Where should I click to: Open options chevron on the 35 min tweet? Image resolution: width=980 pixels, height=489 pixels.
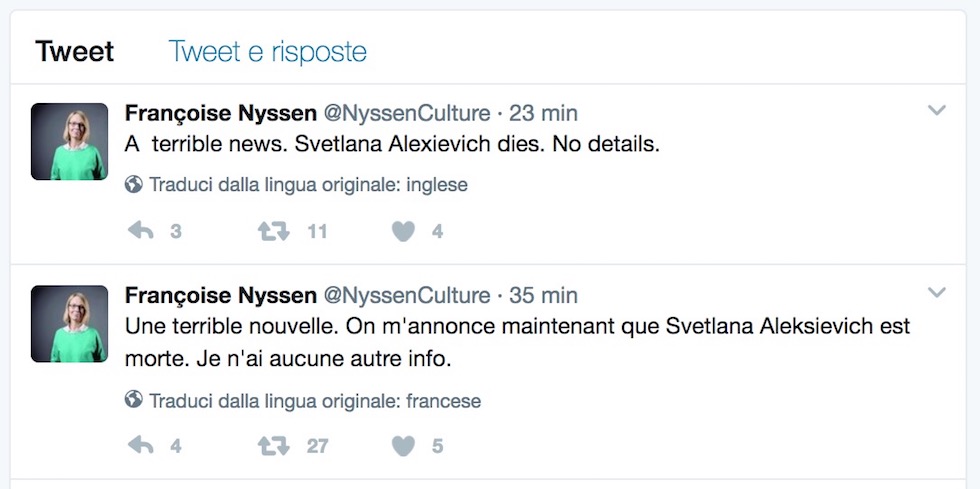tap(936, 293)
